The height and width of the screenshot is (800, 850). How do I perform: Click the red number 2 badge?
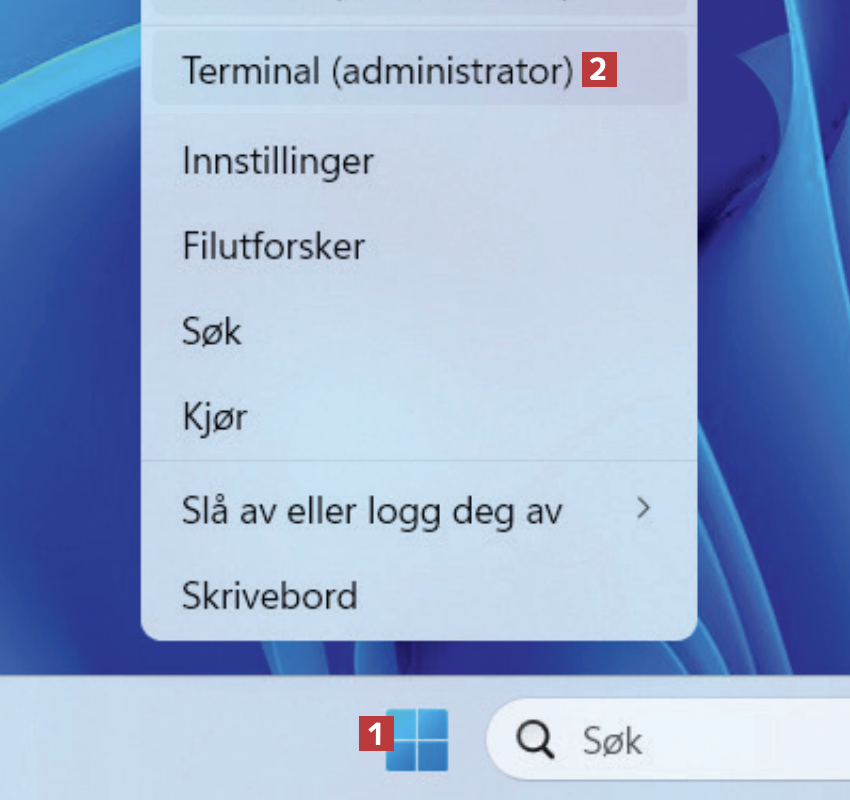(597, 70)
